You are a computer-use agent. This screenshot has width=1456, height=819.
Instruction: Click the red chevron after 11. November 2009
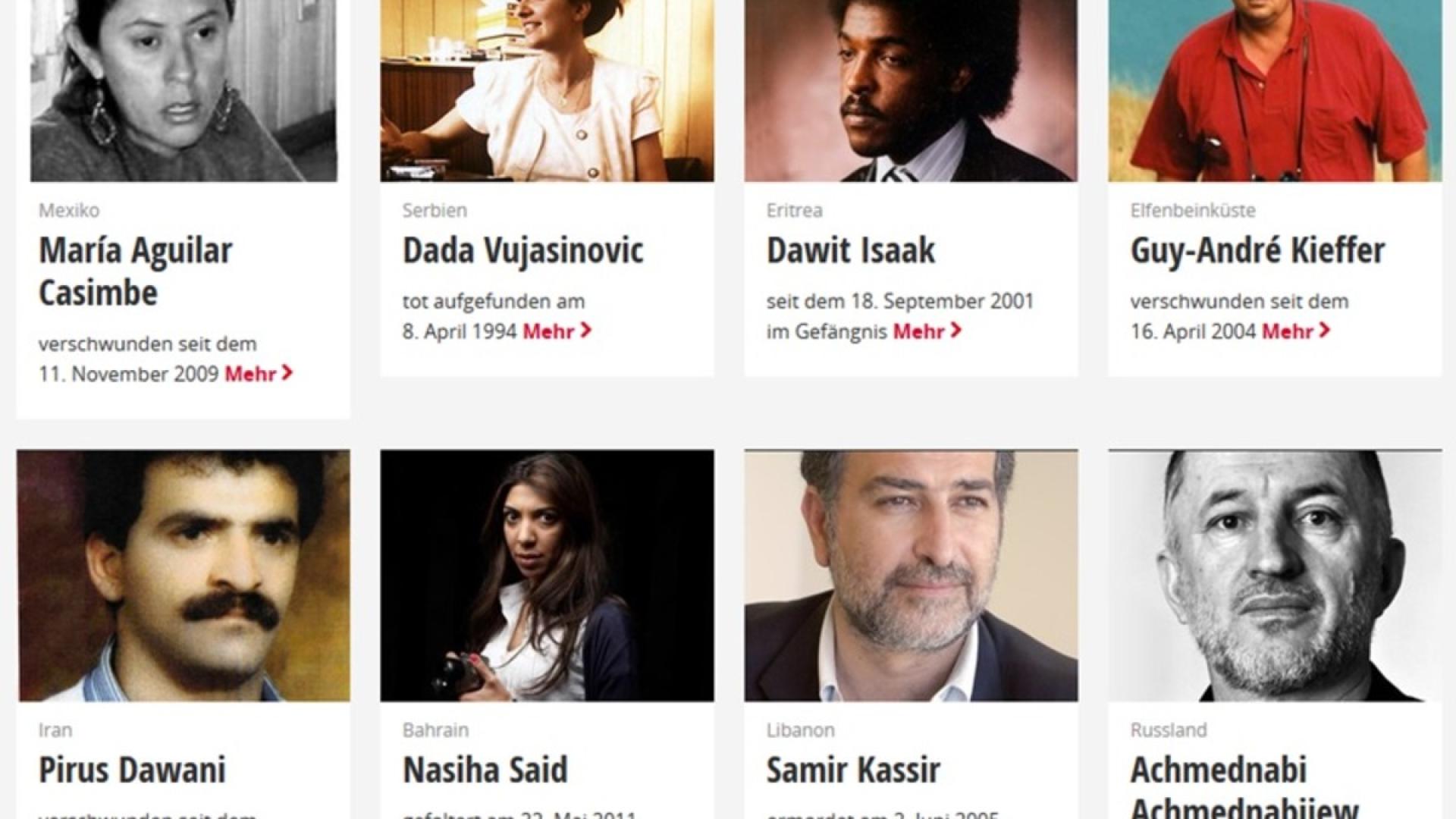(x=287, y=373)
